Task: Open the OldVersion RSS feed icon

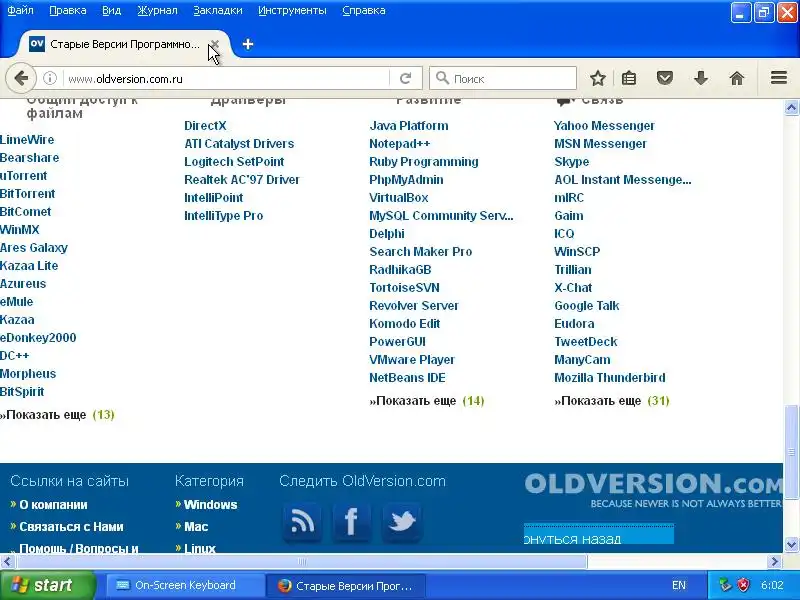Action: [302, 522]
